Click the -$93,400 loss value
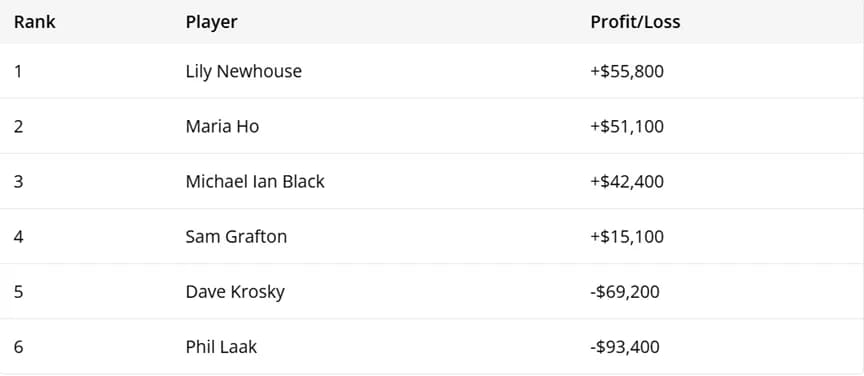This screenshot has width=864, height=376. coord(625,347)
